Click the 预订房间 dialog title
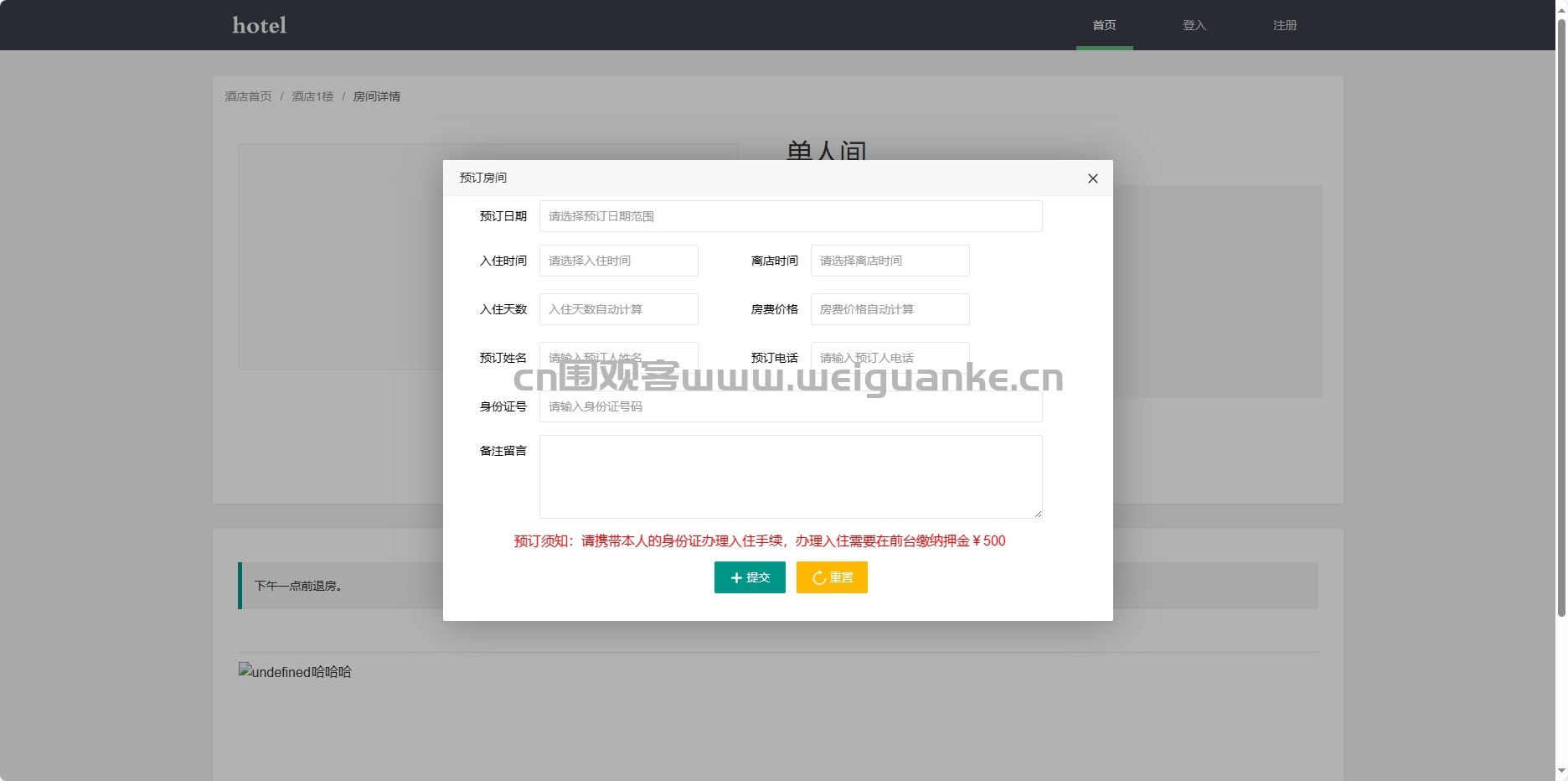The height and width of the screenshot is (781, 1568). 483,178
